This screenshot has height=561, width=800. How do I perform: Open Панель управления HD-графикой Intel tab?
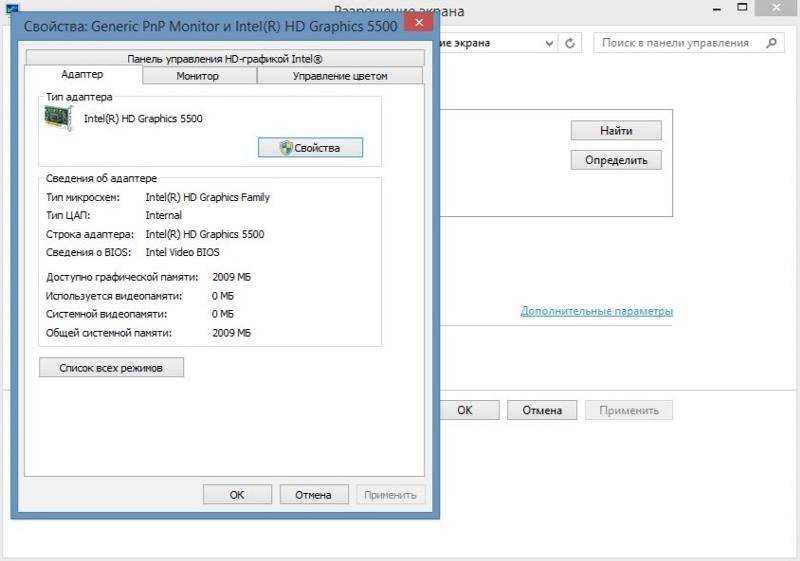coord(224,59)
